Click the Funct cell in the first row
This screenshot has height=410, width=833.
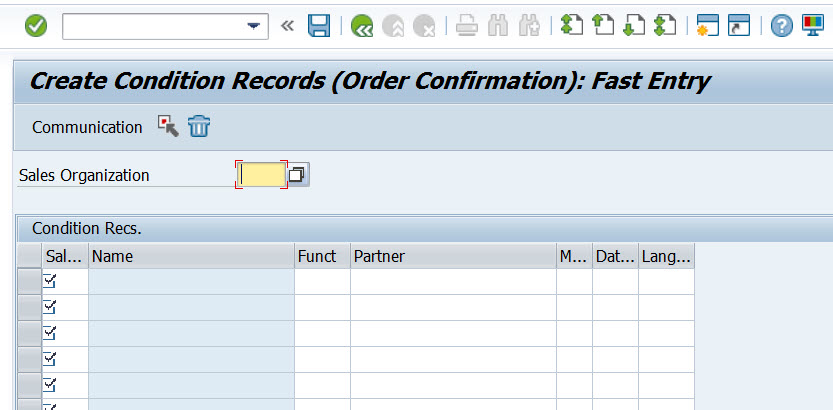[322, 281]
